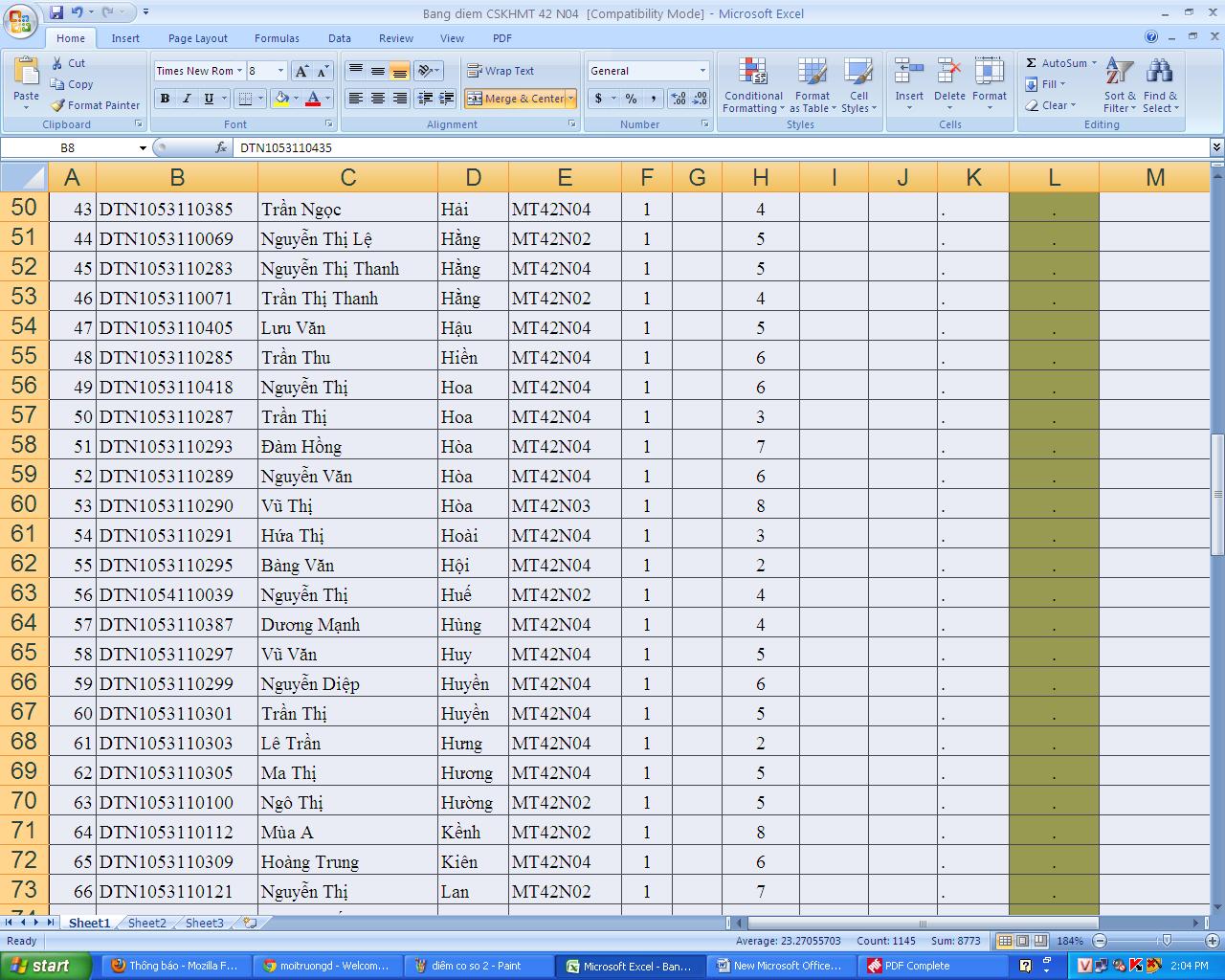The height and width of the screenshot is (980, 1225).
Task: Open PDF Complete from the taskbar
Action: (x=932, y=966)
